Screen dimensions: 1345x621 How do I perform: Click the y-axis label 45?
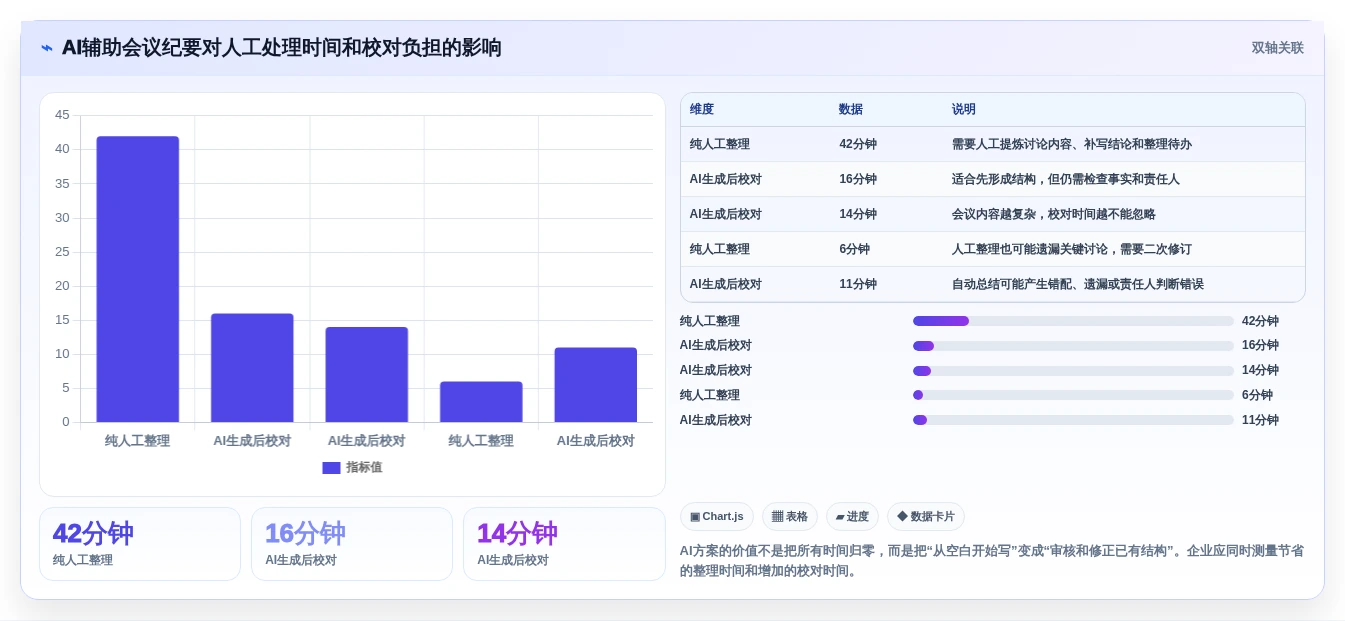click(62, 115)
